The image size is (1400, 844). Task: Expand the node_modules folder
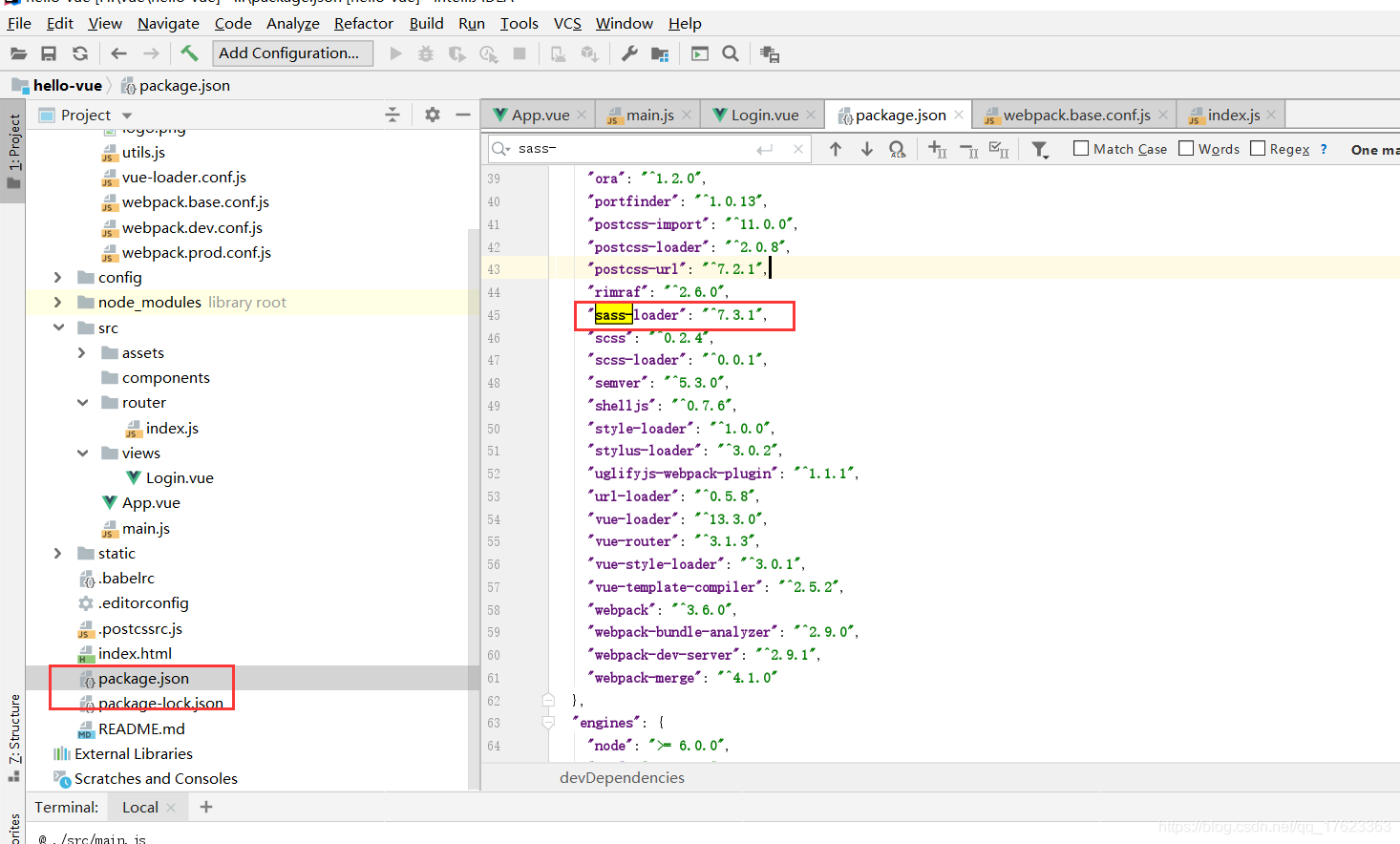point(57,302)
